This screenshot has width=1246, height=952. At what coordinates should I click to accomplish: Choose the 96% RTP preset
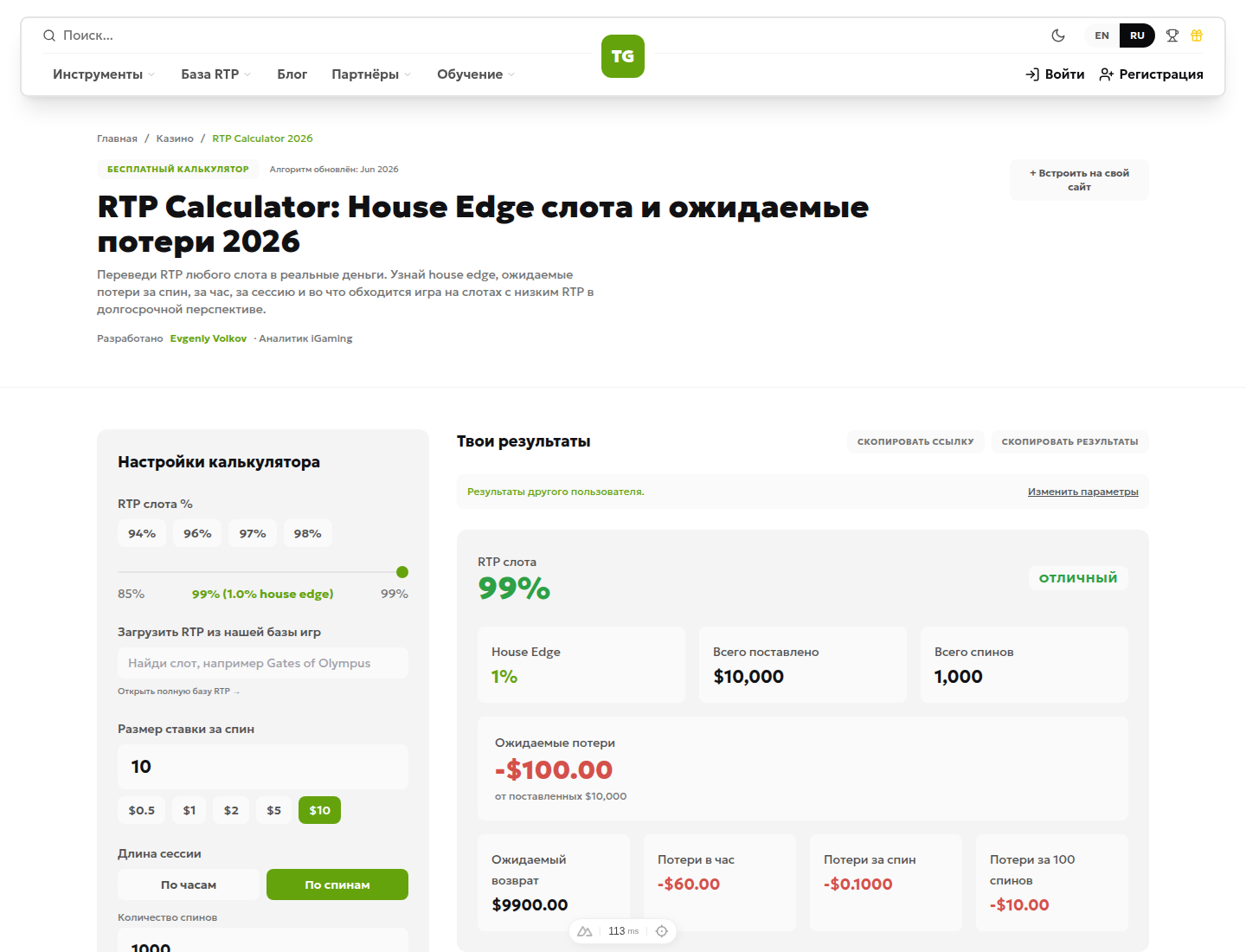(197, 534)
